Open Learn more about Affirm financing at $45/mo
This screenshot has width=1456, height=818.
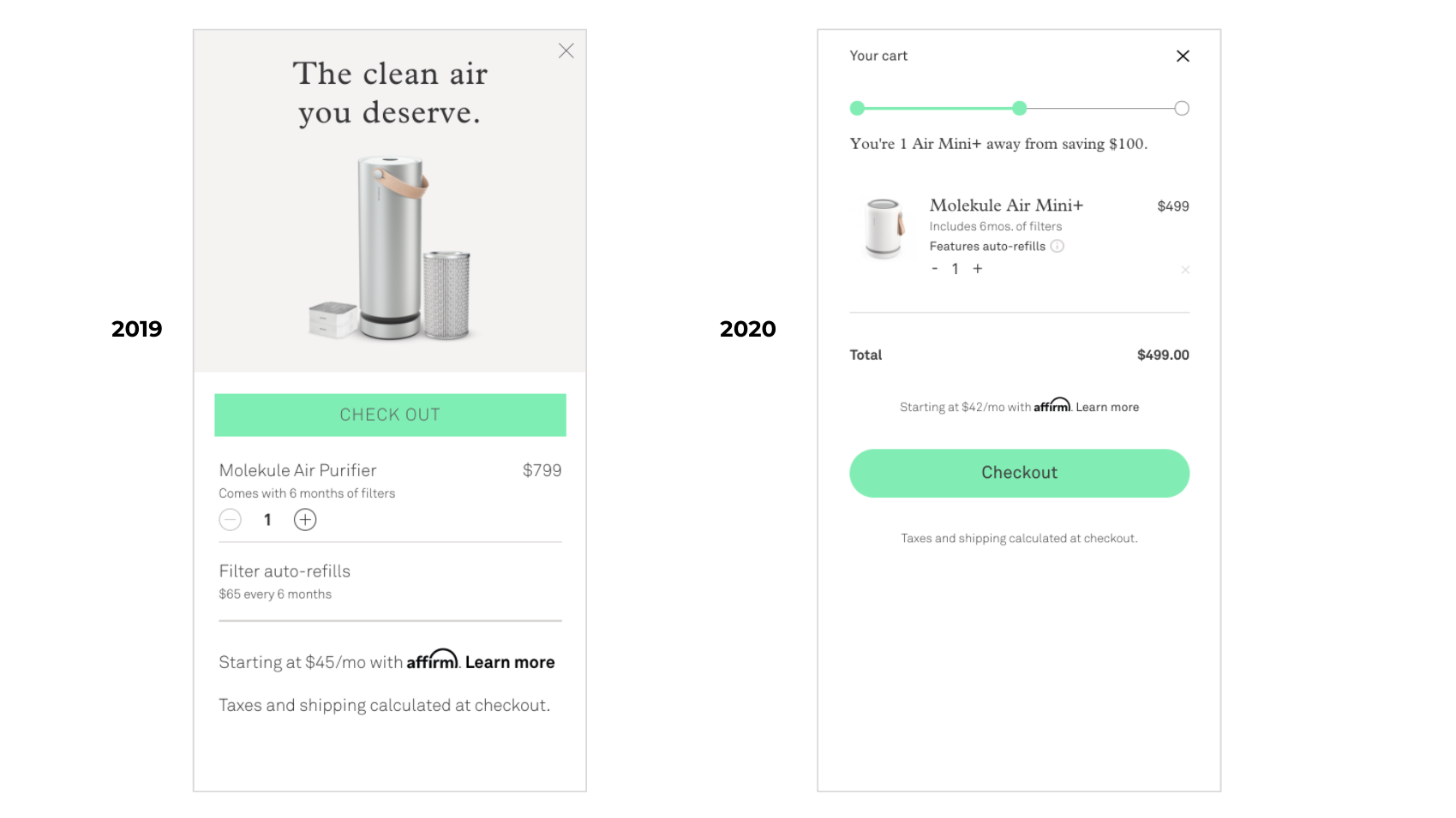(510, 661)
